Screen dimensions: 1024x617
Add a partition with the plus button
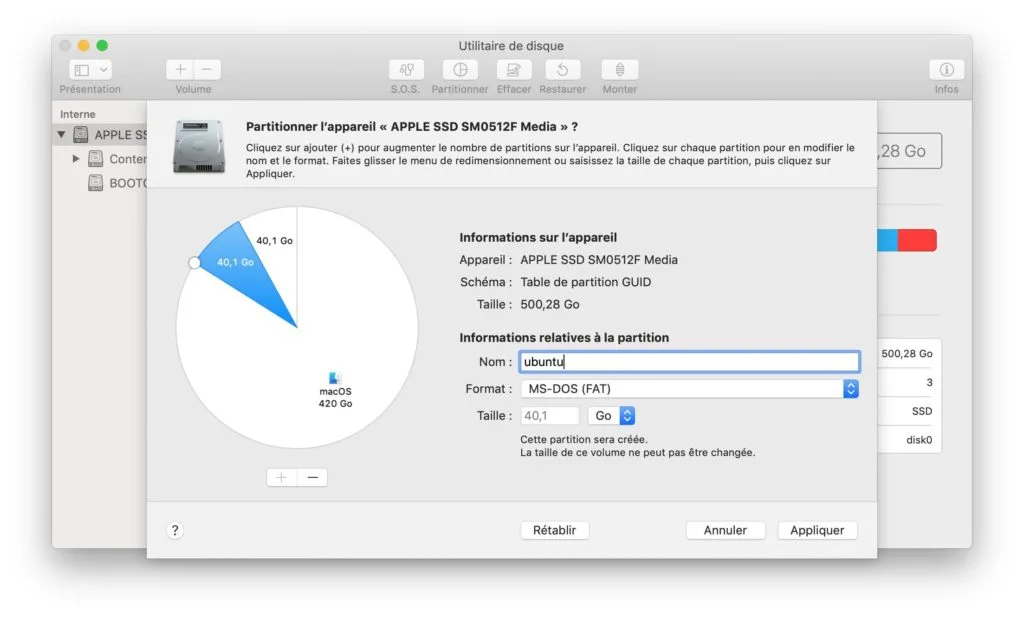(x=281, y=477)
